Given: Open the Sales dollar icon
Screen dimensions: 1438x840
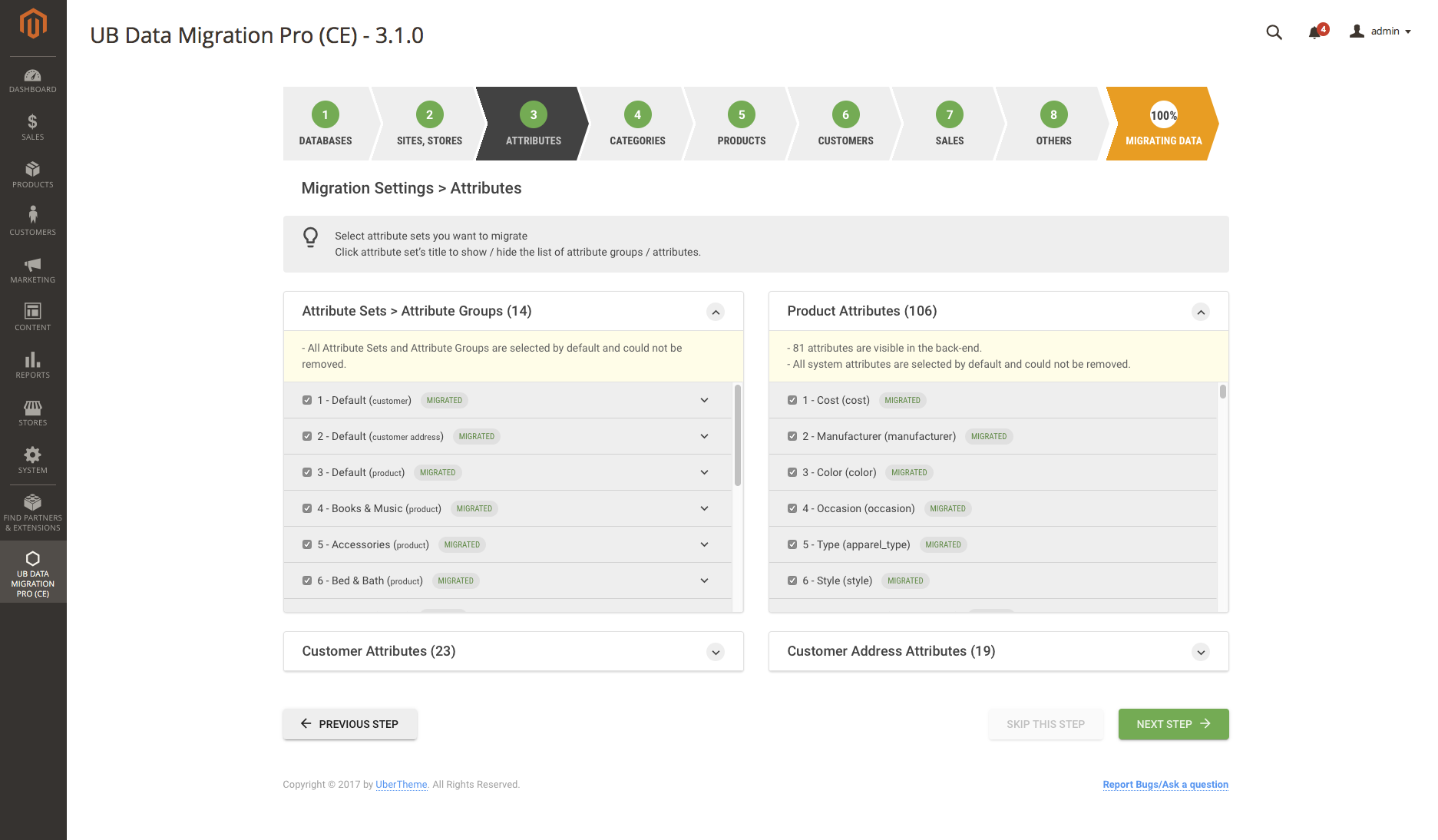Looking at the screenshot, I should (x=33, y=122).
